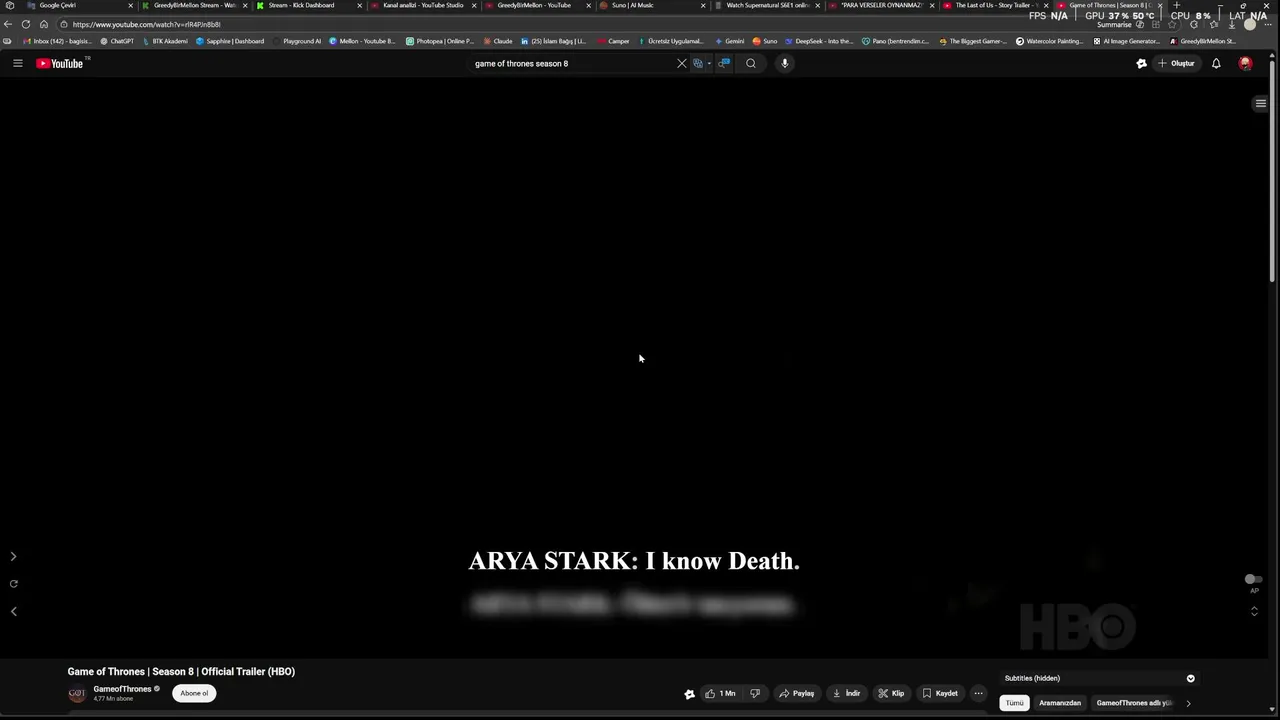Subscribe with the Abone ol button
This screenshot has height=720, width=1280.
point(194,693)
